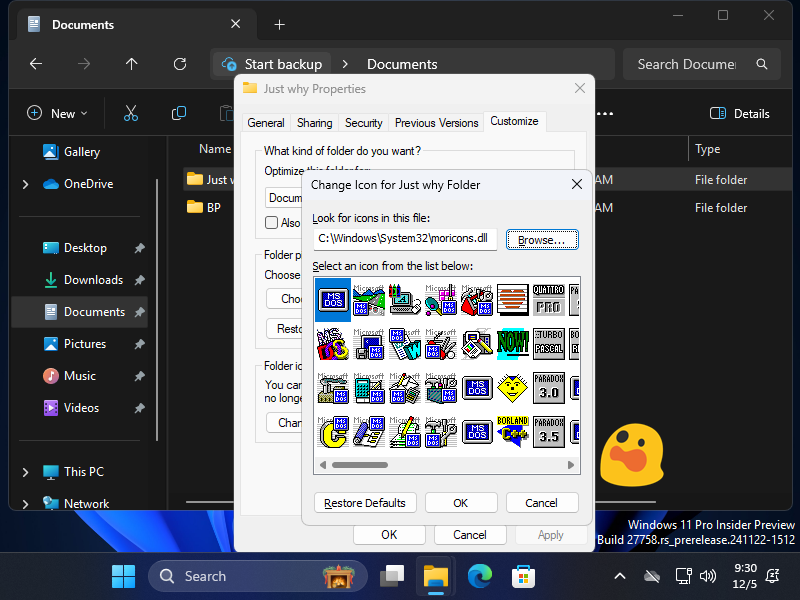Pick the Turbo Pascal icon

548,344
